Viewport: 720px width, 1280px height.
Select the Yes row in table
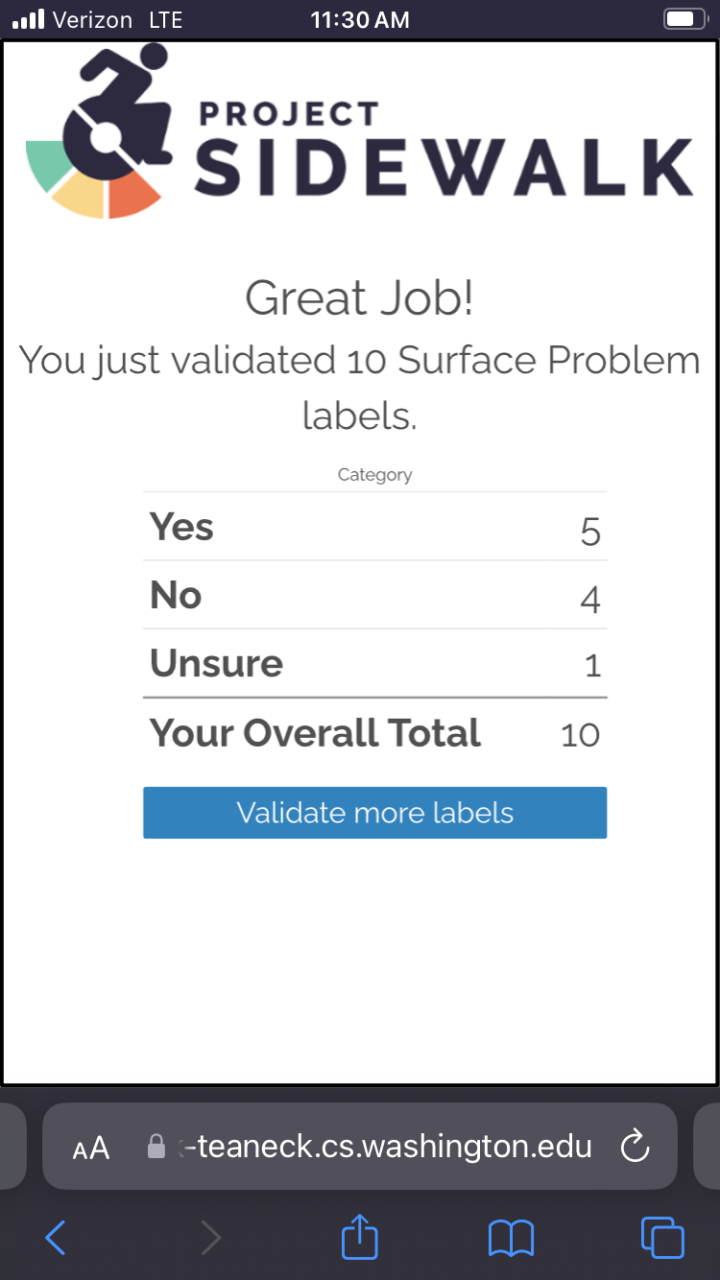pyautogui.click(x=375, y=527)
